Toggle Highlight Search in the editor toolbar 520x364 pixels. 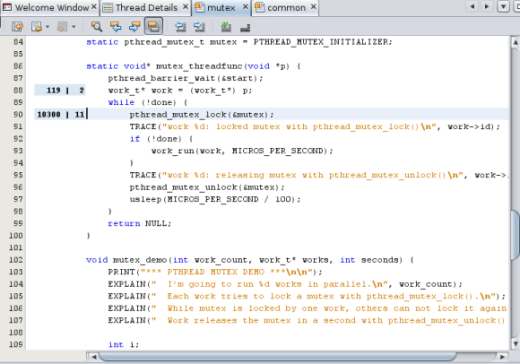pyautogui.click(x=153, y=26)
